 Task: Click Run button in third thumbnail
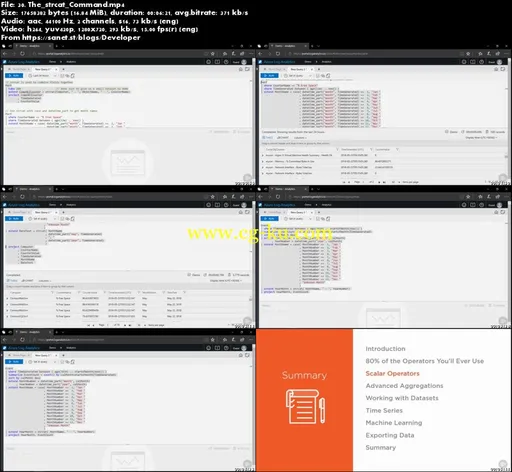(x=14, y=219)
